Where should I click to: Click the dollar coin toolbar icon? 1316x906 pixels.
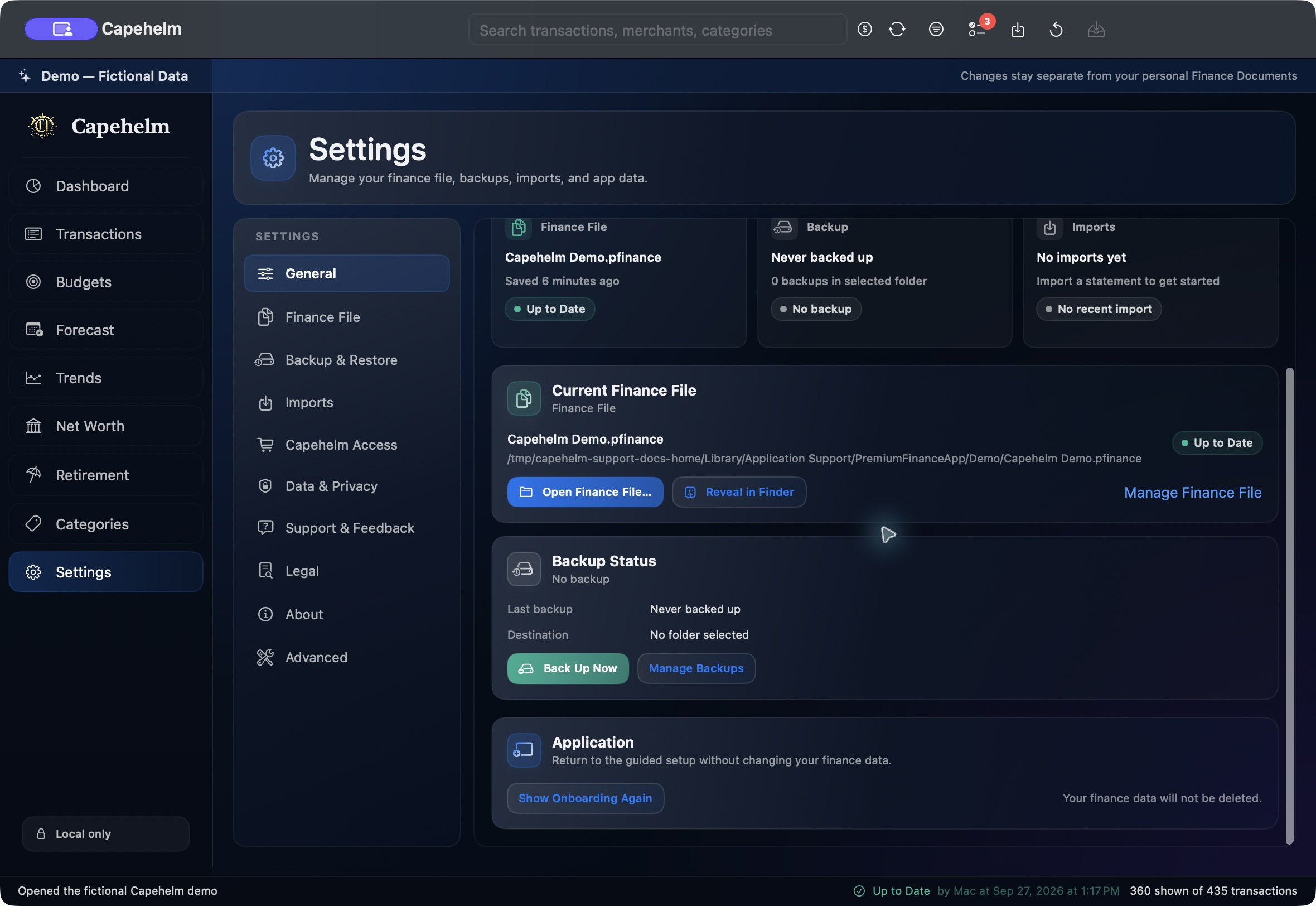point(864,29)
